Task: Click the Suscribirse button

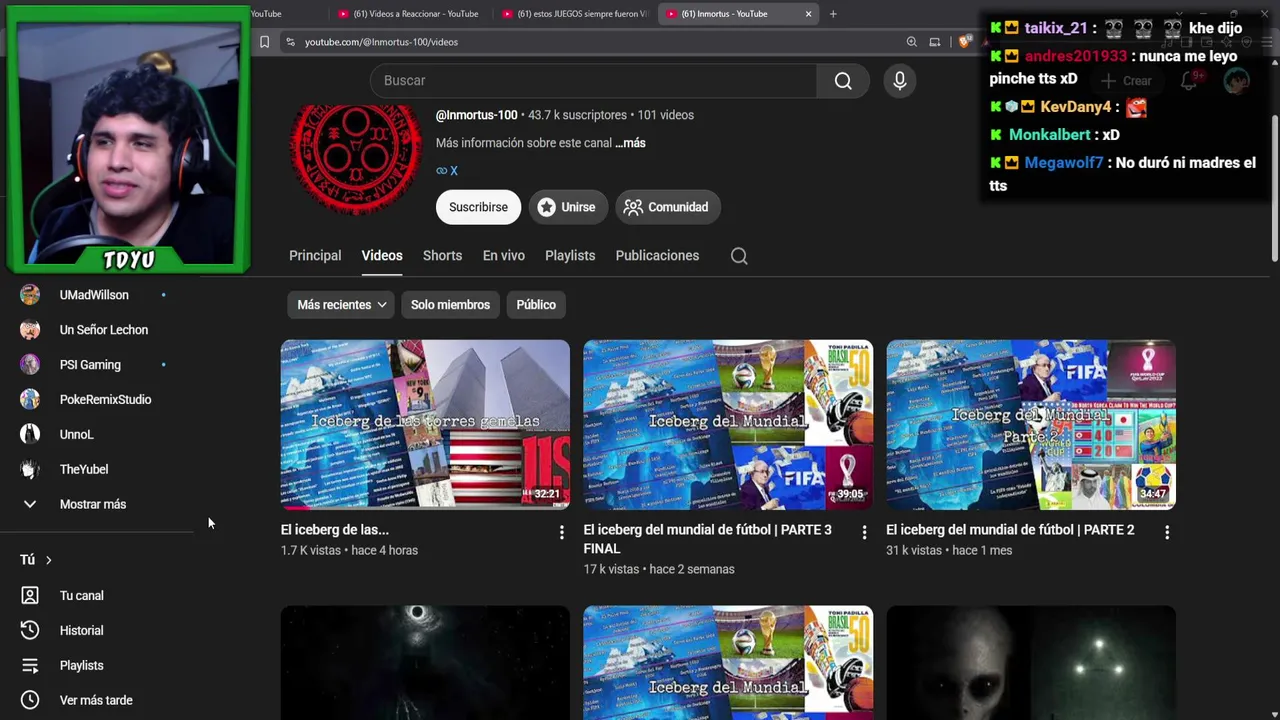Action: [x=478, y=207]
